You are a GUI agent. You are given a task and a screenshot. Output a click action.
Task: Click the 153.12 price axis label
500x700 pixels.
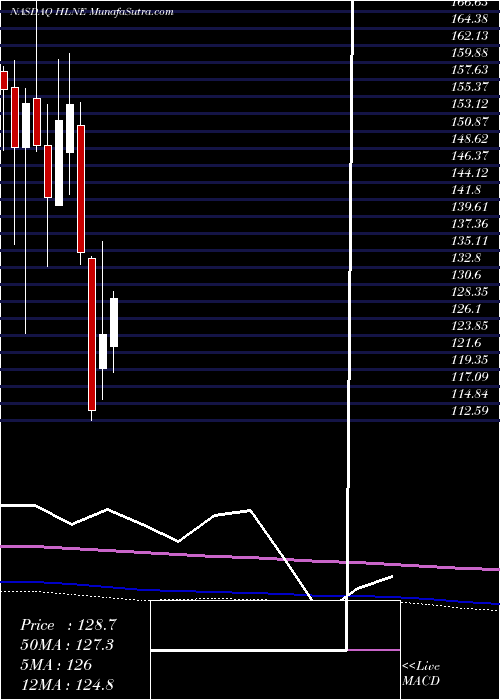click(470, 104)
